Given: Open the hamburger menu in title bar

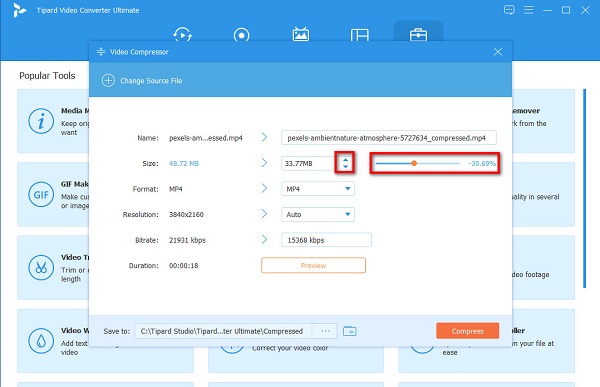Looking at the screenshot, I should coord(528,10).
